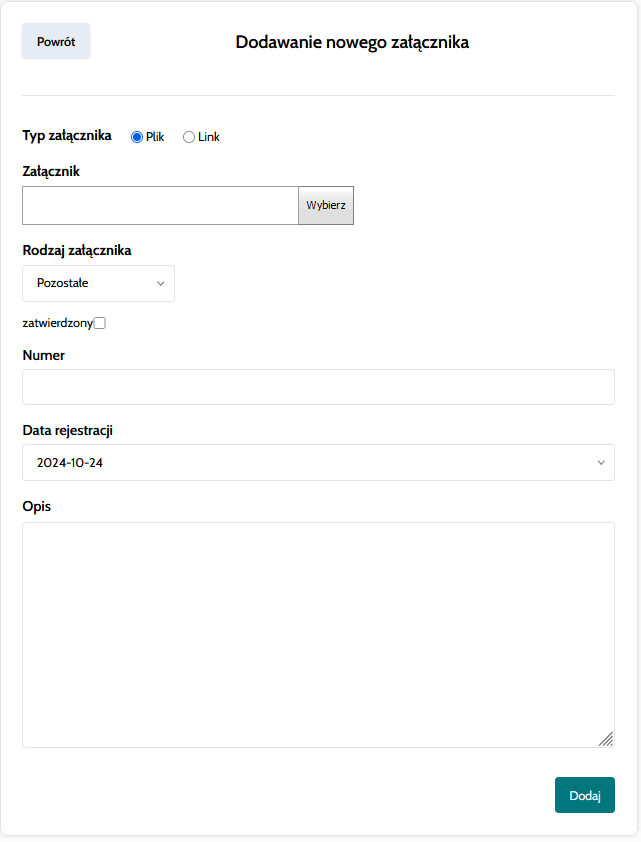This screenshot has height=842, width=641.
Task: Click the Załącznik file path field
Action: 160,205
